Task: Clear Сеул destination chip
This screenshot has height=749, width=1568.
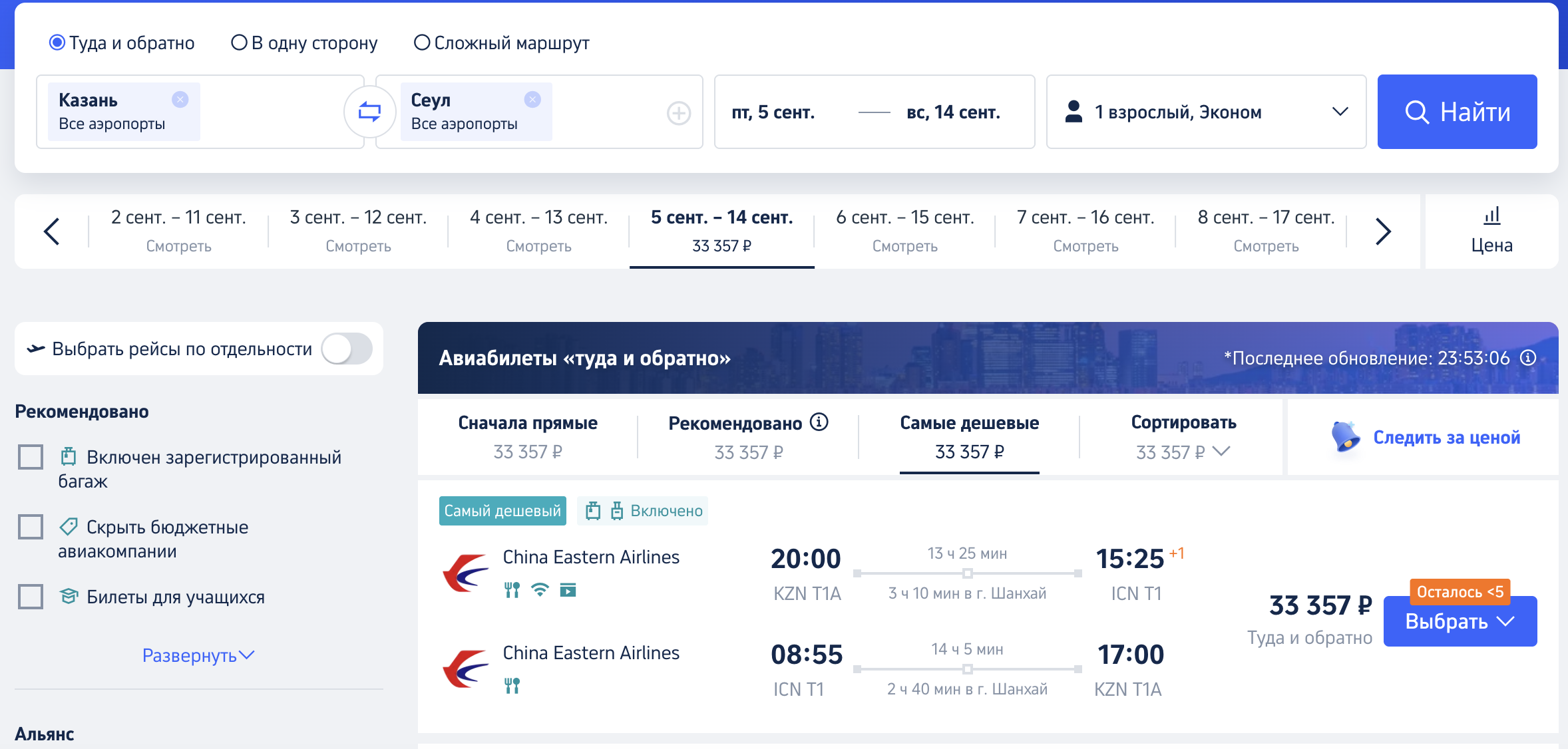Action: (x=532, y=100)
